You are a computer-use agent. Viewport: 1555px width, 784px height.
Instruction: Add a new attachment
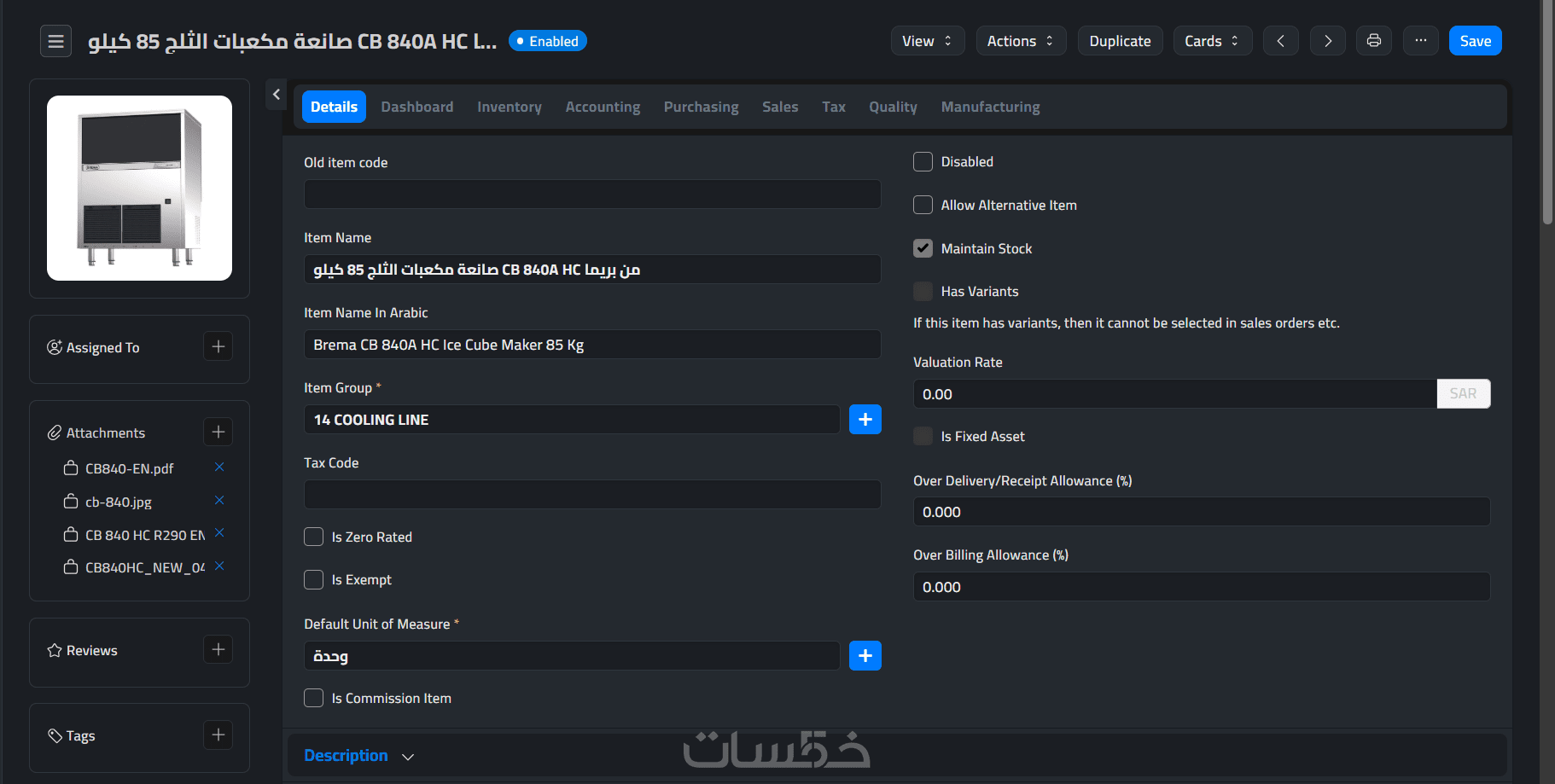[x=218, y=432]
